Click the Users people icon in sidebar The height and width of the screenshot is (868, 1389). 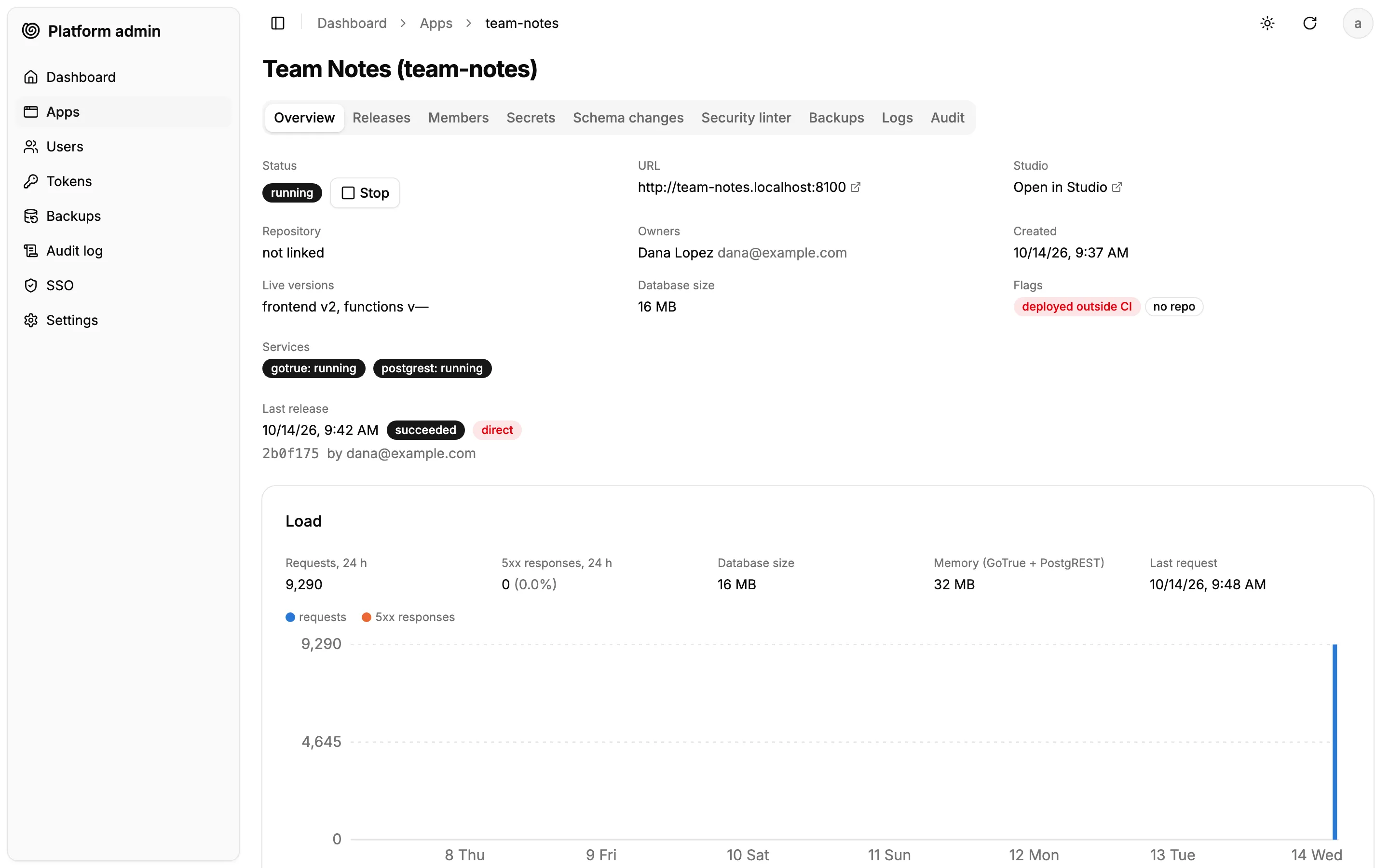[x=31, y=147]
